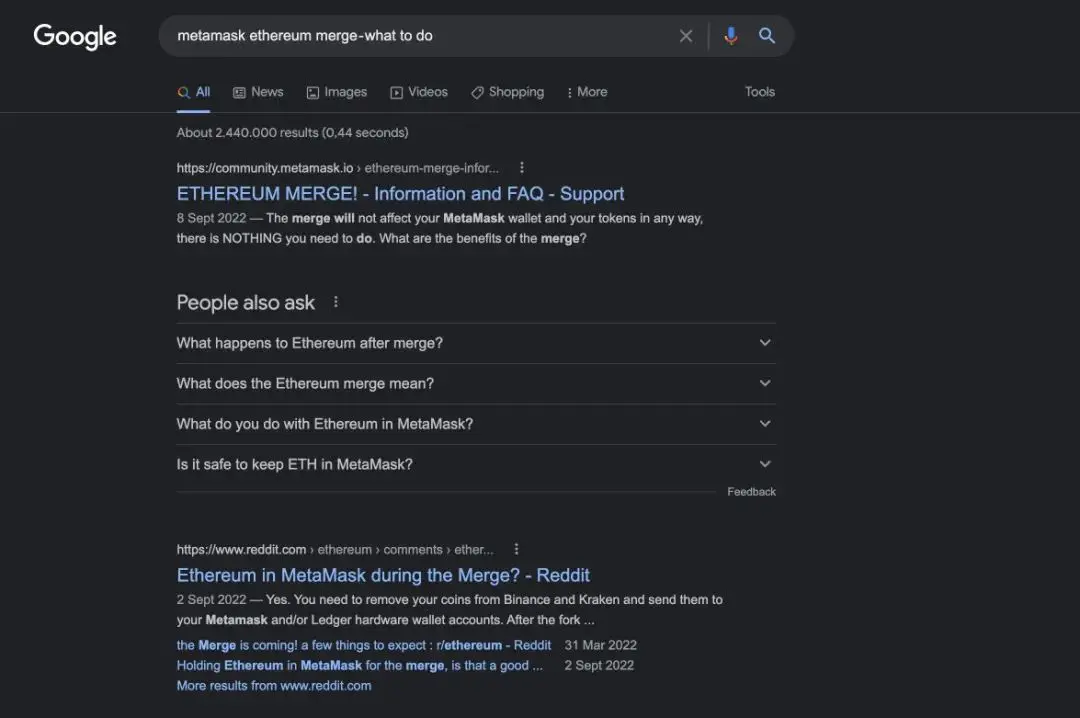The image size is (1080, 718).
Task: Click the Feedback link under People also ask
Action: (751, 491)
